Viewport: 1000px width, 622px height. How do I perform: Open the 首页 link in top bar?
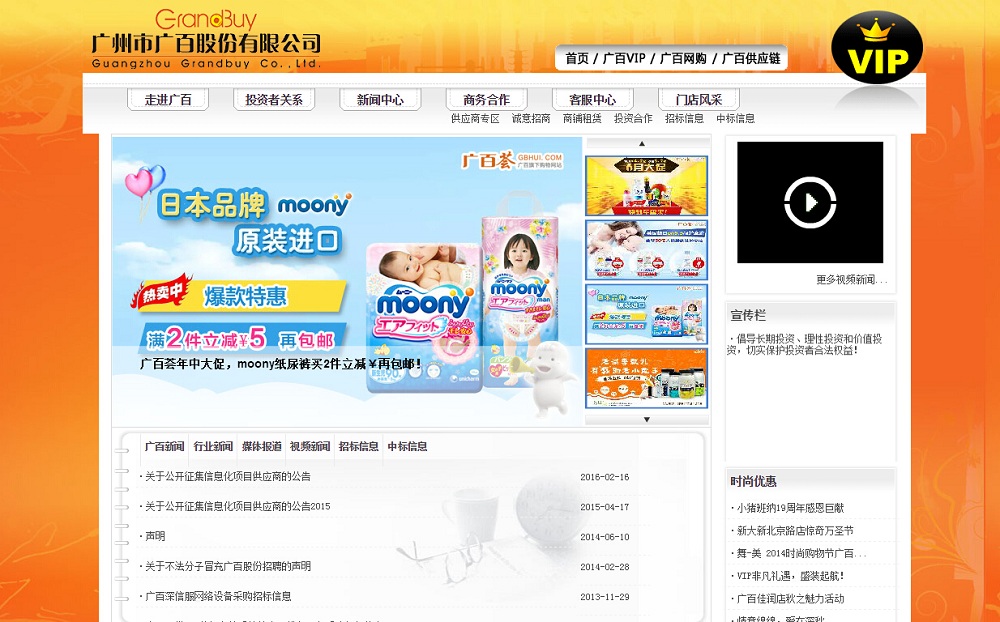pyautogui.click(x=577, y=59)
